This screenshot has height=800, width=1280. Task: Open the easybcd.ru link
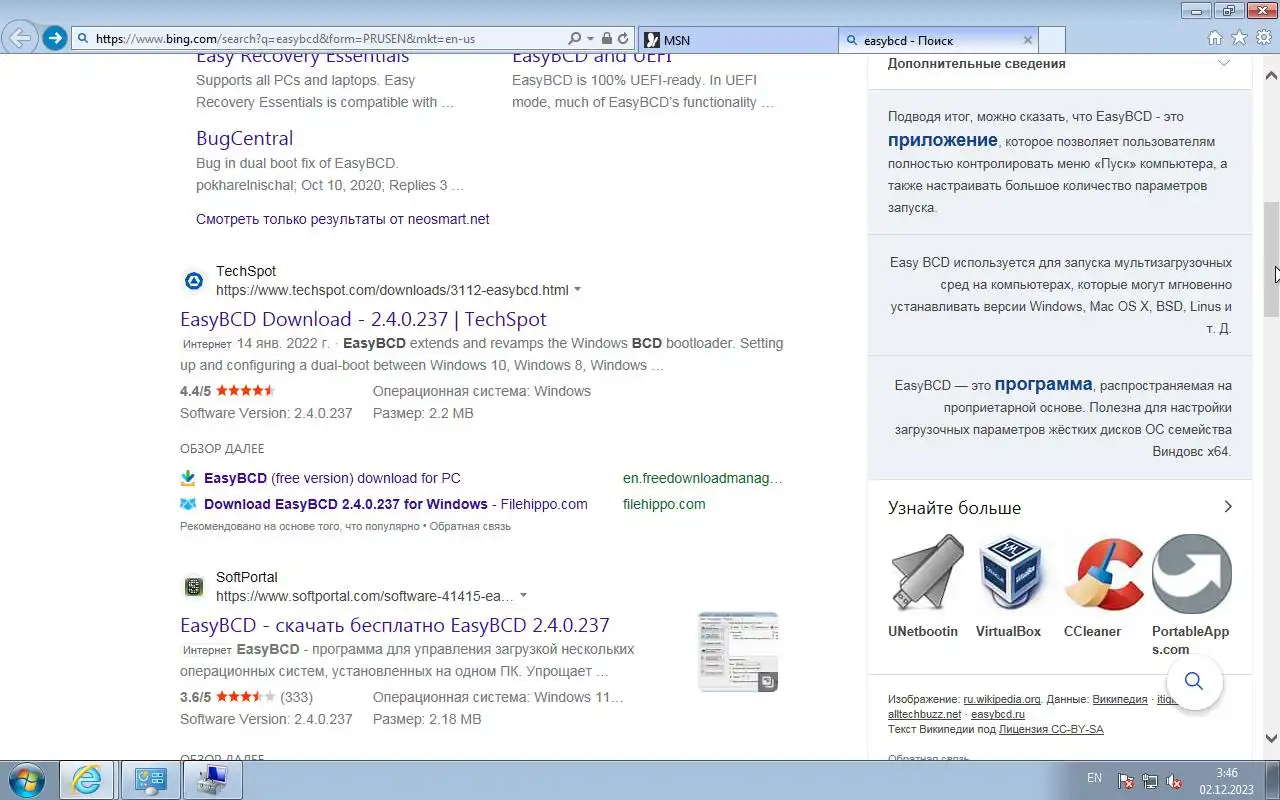pos(998,714)
